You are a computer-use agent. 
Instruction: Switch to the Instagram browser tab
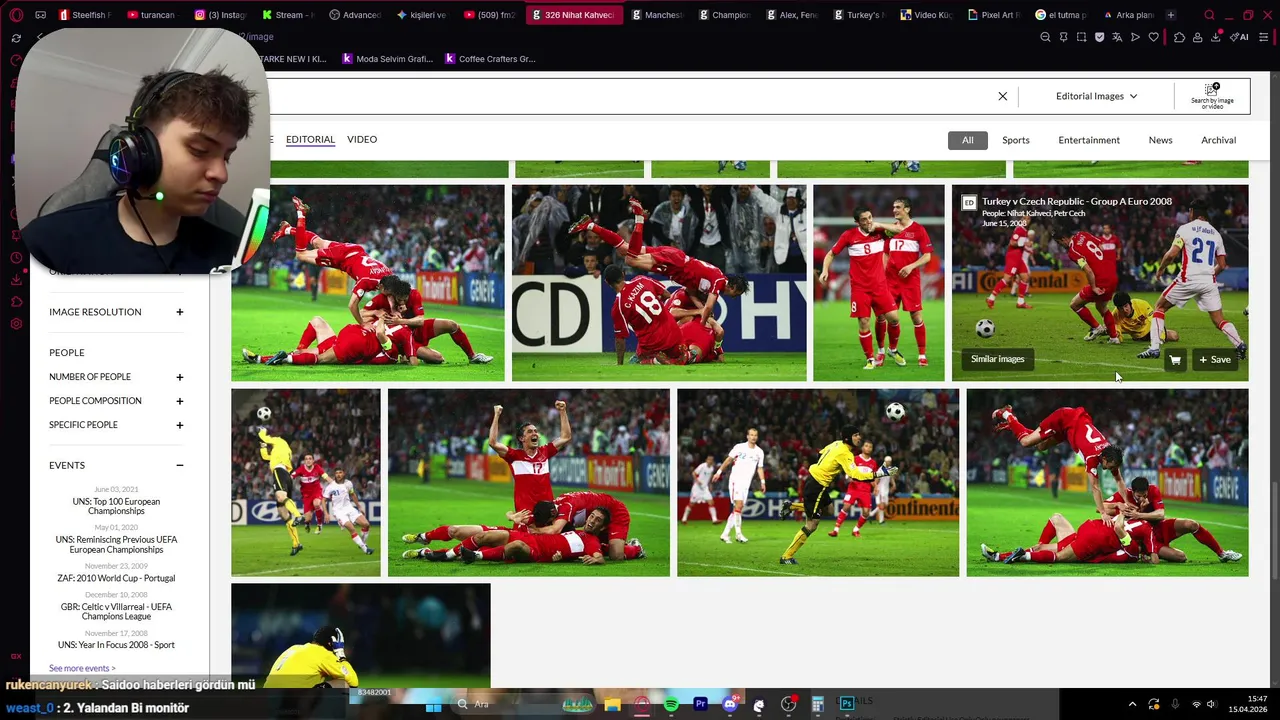coord(223,15)
